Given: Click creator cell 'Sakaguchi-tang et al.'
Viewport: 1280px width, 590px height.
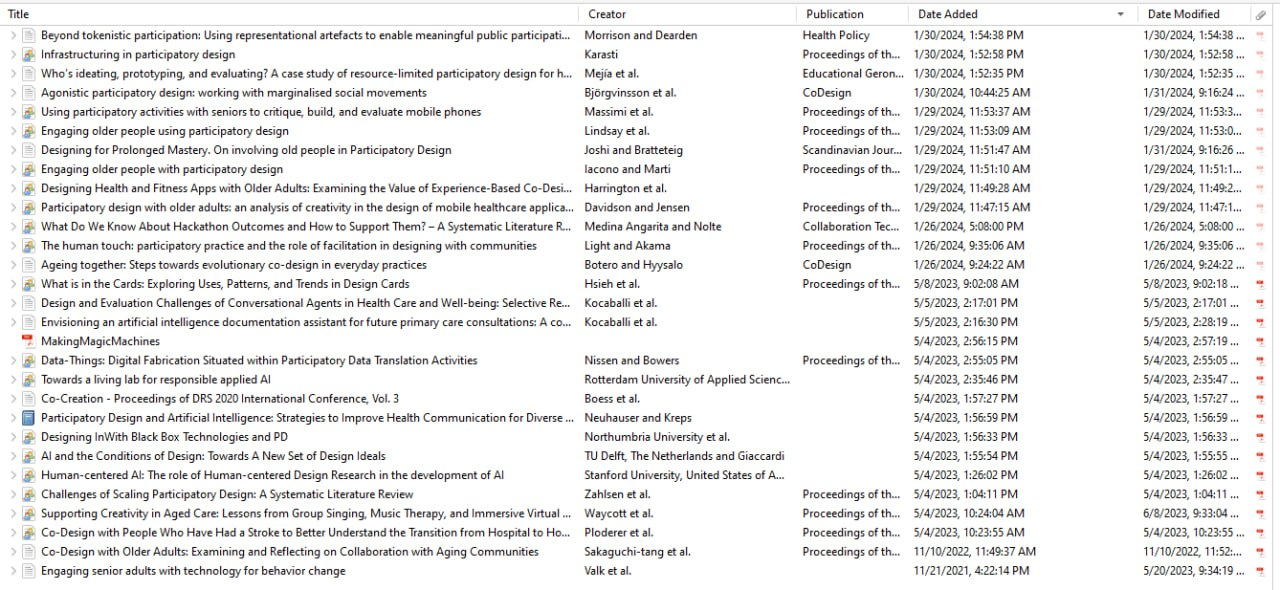Looking at the screenshot, I should [x=637, y=552].
